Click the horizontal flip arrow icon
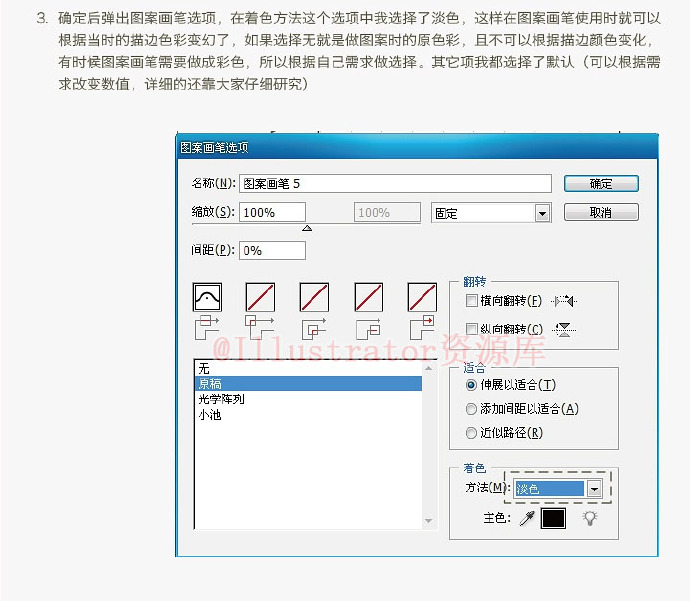Image resolution: width=690 pixels, height=601 pixels. pos(564,301)
